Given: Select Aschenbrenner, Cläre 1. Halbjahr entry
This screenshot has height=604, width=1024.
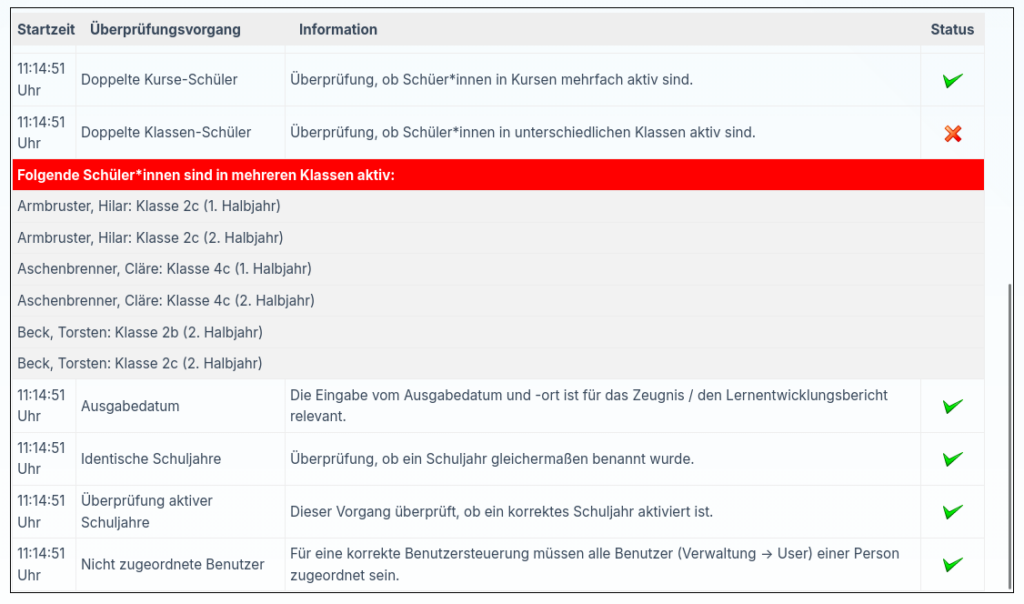Looking at the screenshot, I should coord(164,269).
